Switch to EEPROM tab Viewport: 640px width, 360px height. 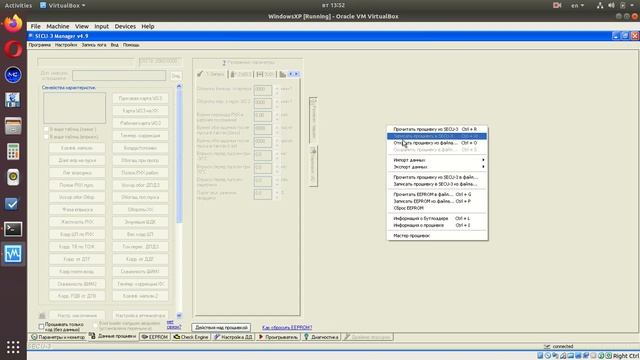[154, 337]
